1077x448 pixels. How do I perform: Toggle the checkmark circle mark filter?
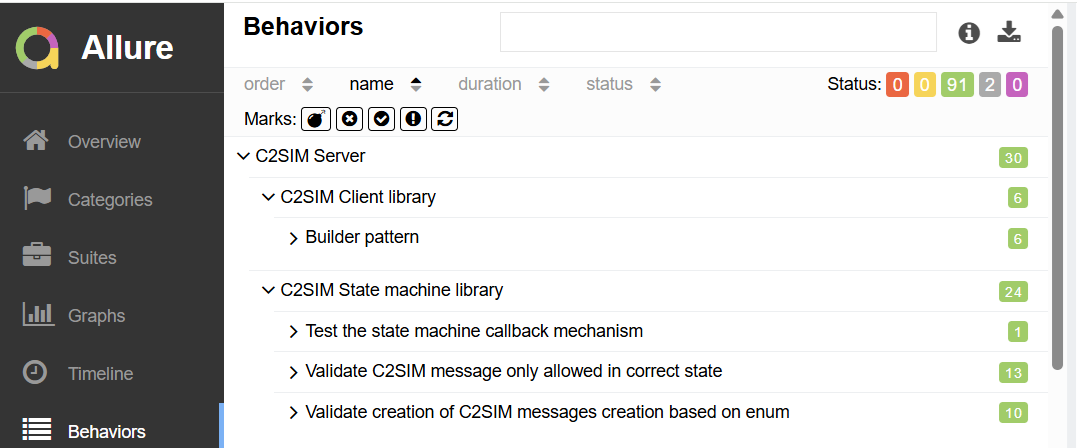(381, 119)
